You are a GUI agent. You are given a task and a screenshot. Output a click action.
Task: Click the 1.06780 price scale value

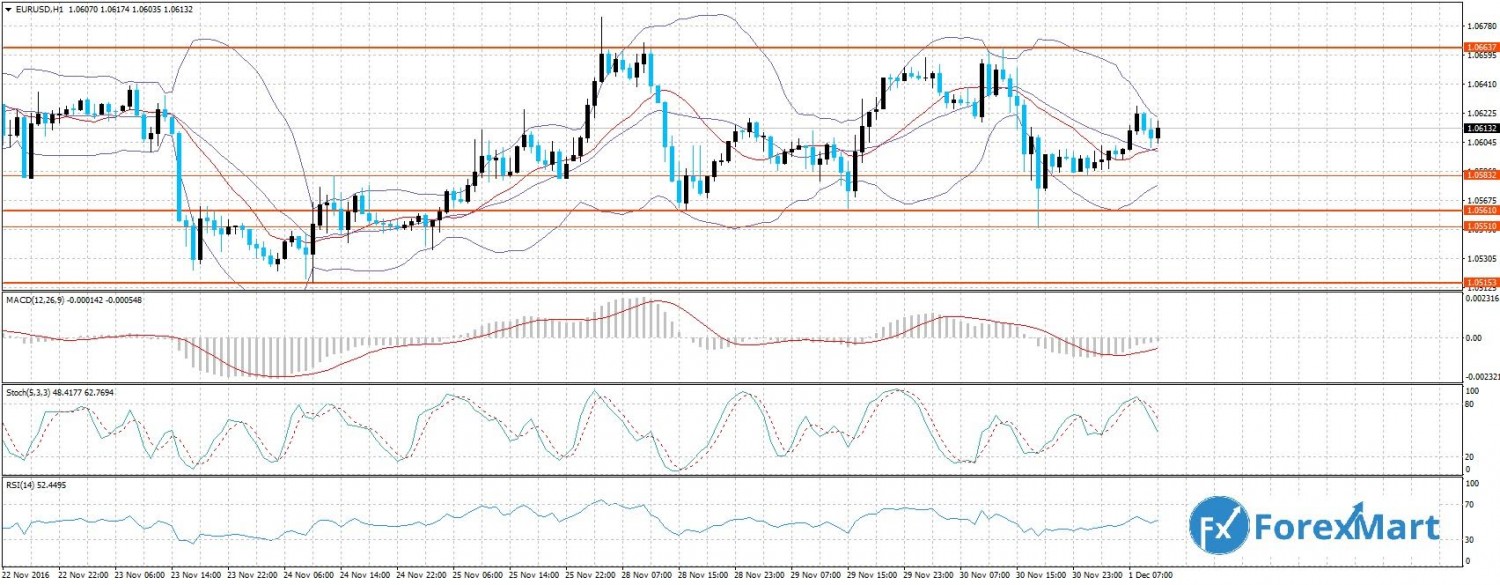pos(1480,26)
